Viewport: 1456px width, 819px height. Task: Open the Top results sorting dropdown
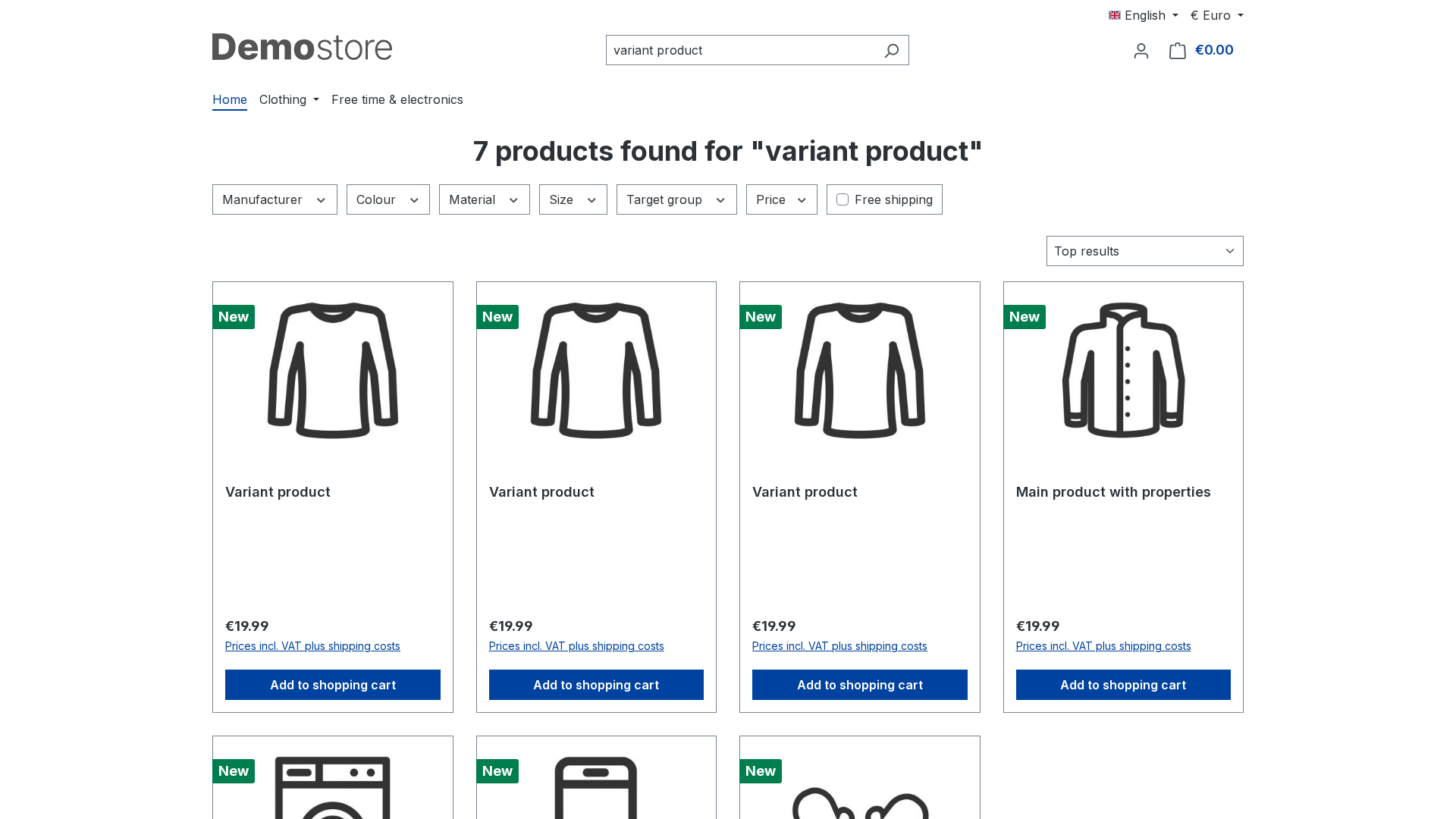(x=1145, y=251)
